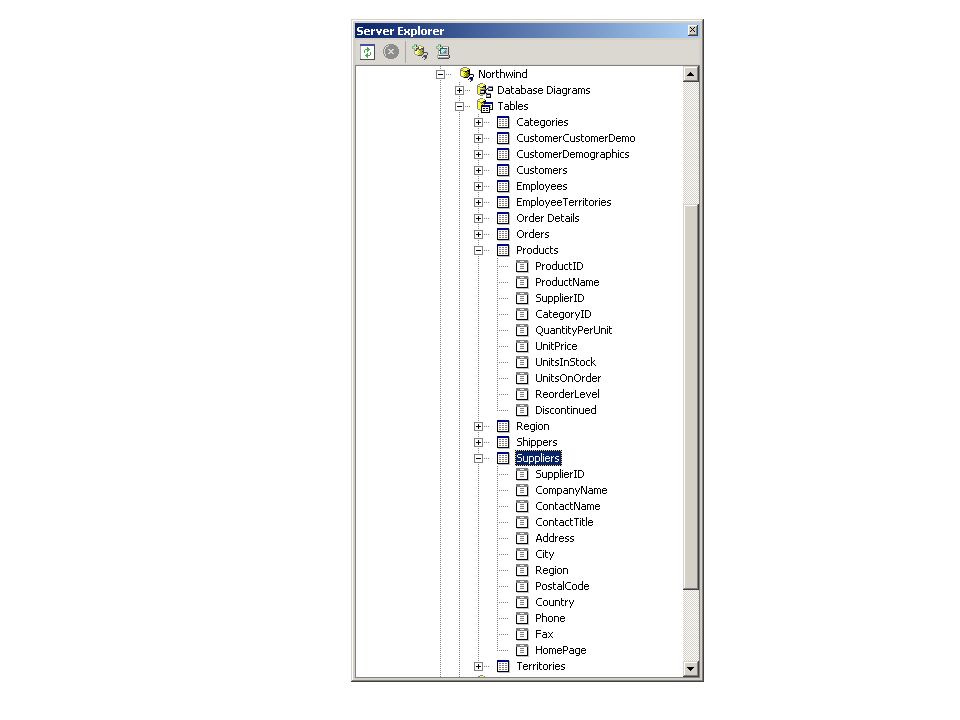Image resolution: width=960 pixels, height=720 pixels.
Task: Expand the CustomerDemographics table
Action: 478,154
